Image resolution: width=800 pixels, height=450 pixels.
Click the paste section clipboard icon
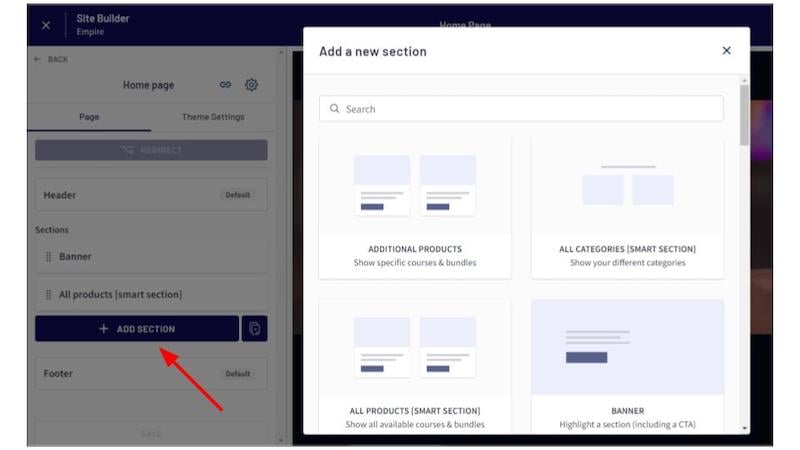[255, 329]
